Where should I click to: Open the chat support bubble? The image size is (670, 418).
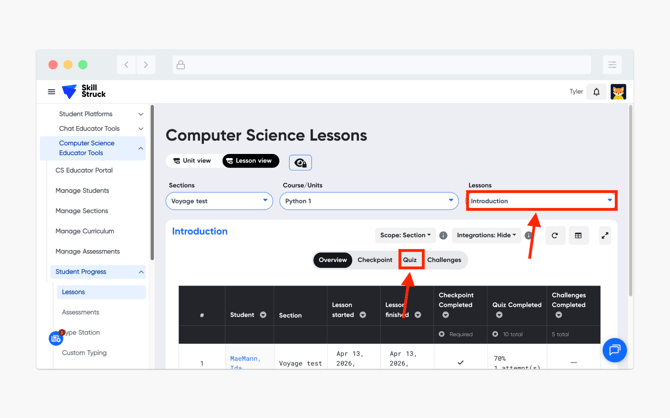[x=614, y=350]
